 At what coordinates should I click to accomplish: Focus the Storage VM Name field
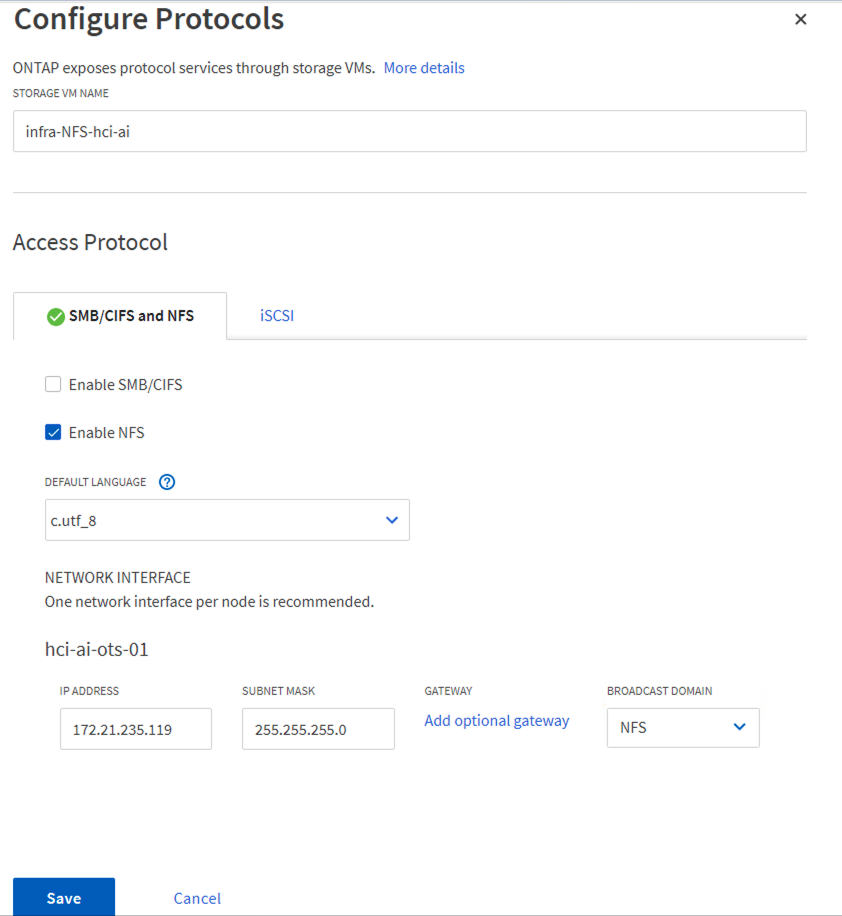click(409, 131)
